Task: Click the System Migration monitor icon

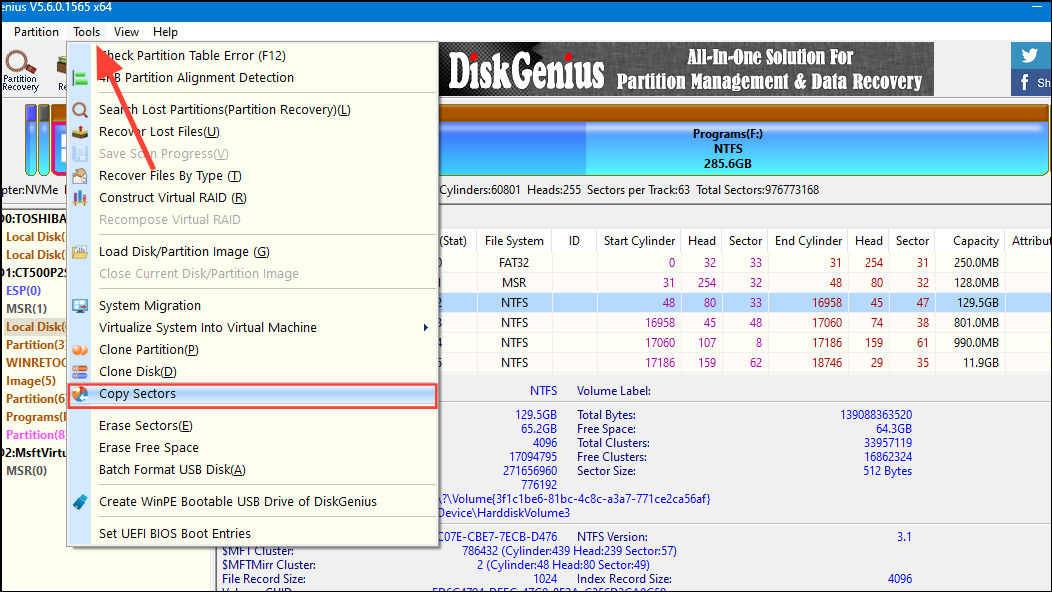Action: click(x=80, y=305)
